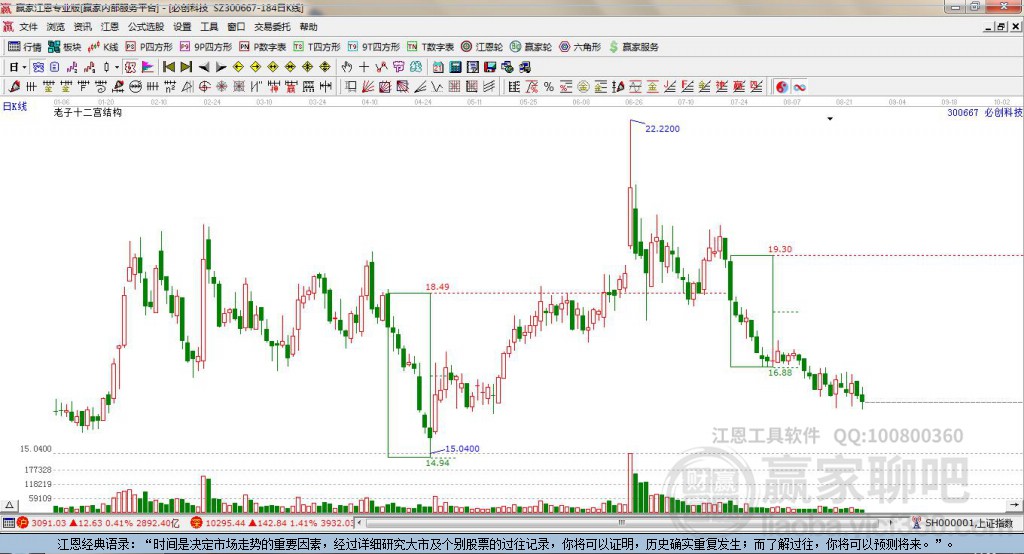
Task: Select the hand pan tool
Action: pyautogui.click(x=347, y=67)
